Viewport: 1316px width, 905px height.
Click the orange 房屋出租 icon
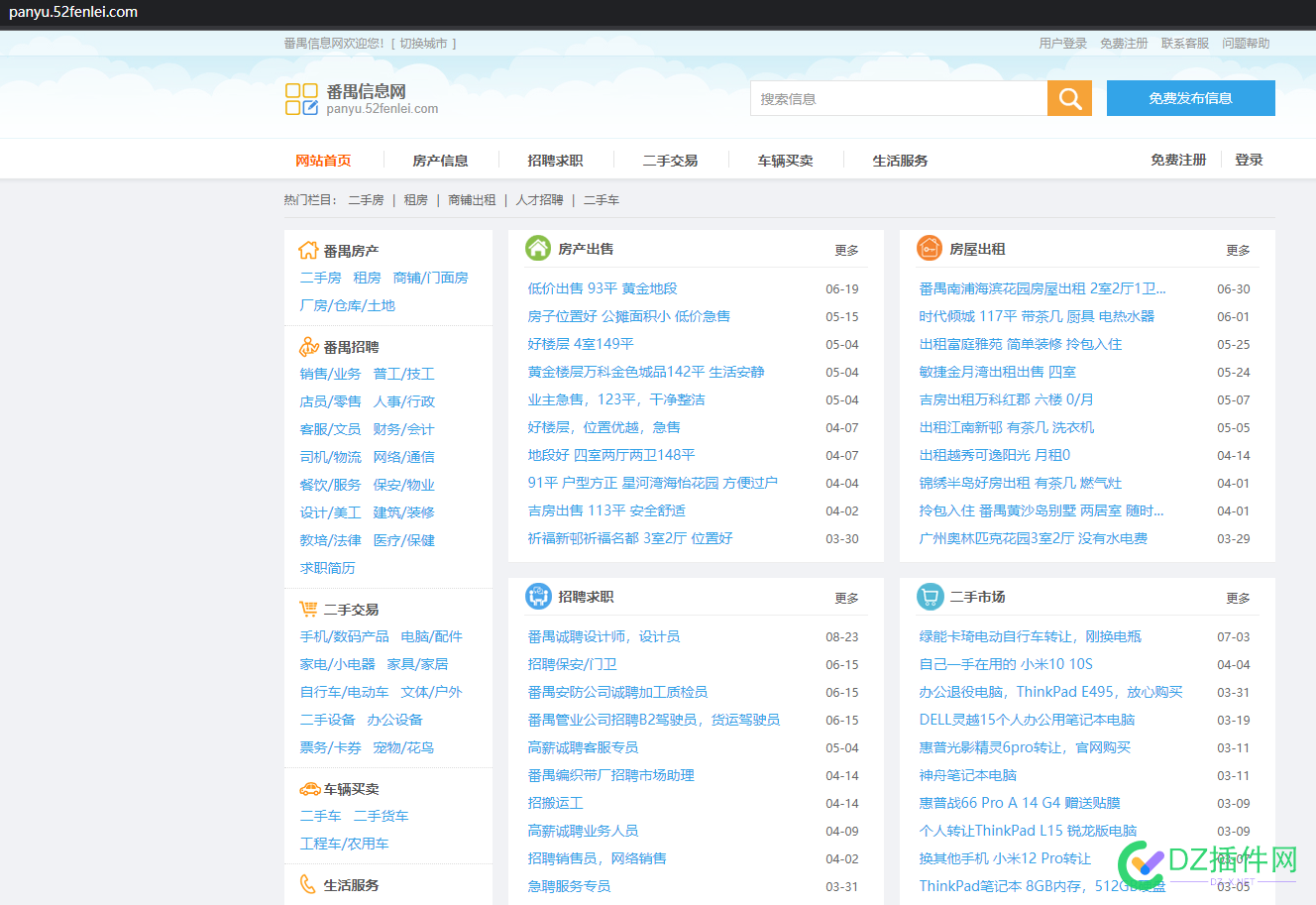[x=930, y=248]
